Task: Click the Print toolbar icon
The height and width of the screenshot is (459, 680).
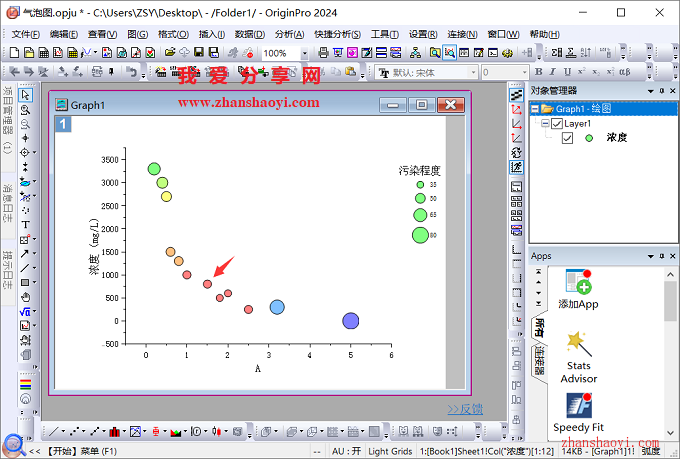Action: tap(323, 53)
